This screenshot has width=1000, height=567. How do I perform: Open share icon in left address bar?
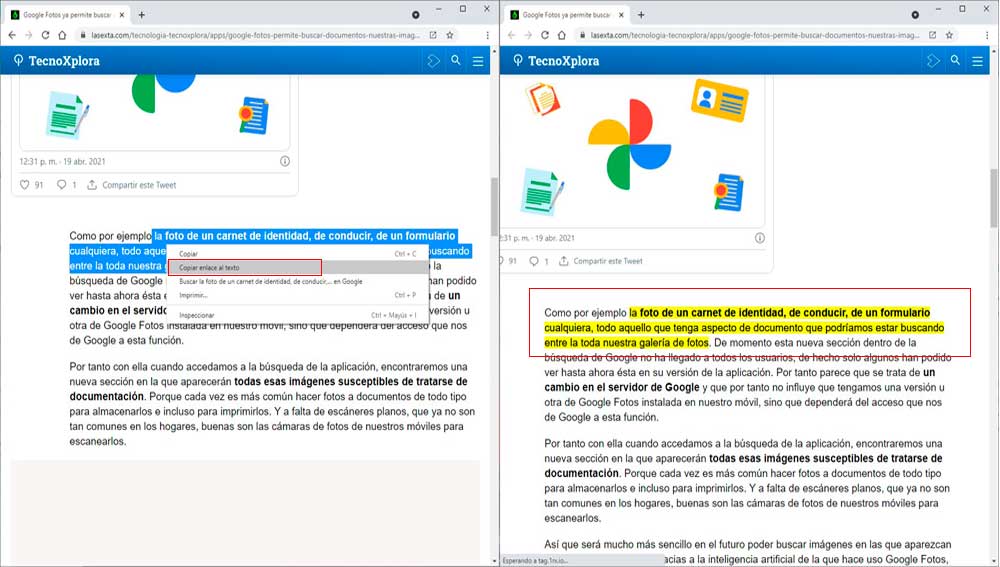tap(433, 35)
